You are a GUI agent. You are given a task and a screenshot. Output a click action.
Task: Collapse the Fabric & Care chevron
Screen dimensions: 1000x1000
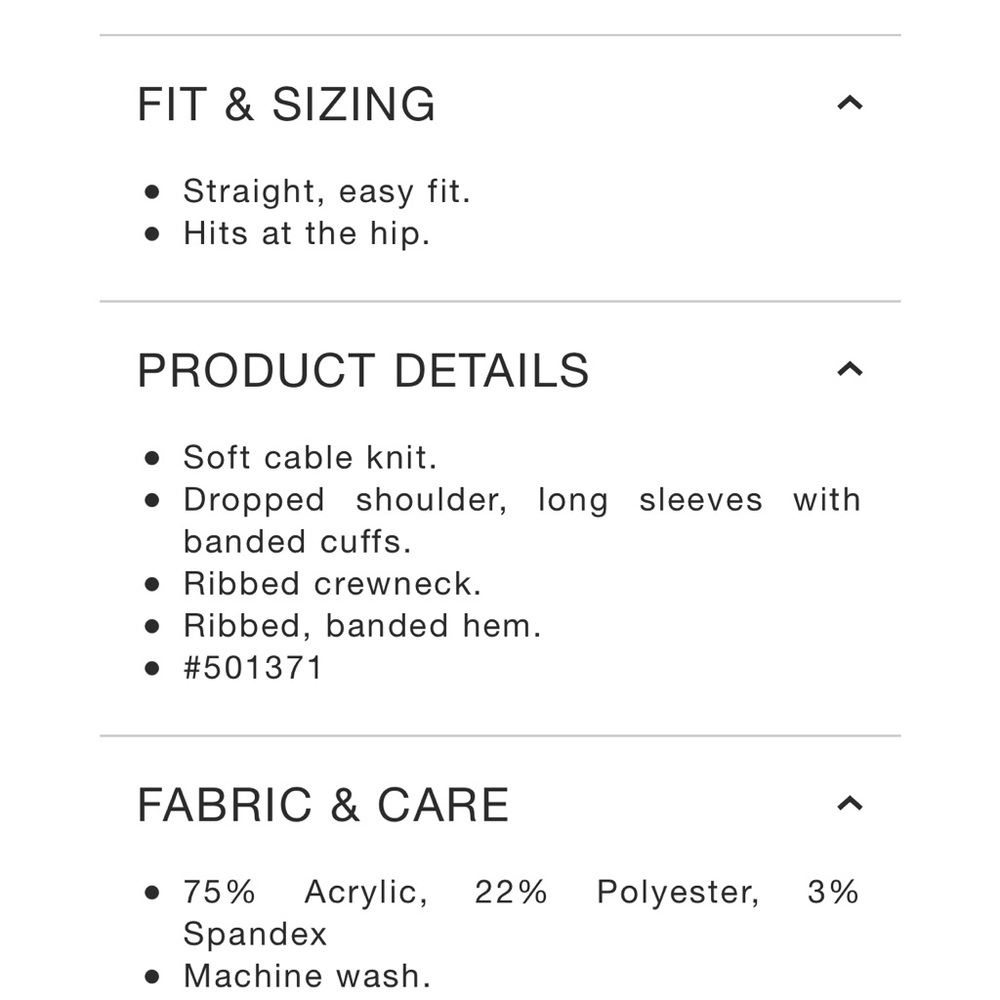849,804
